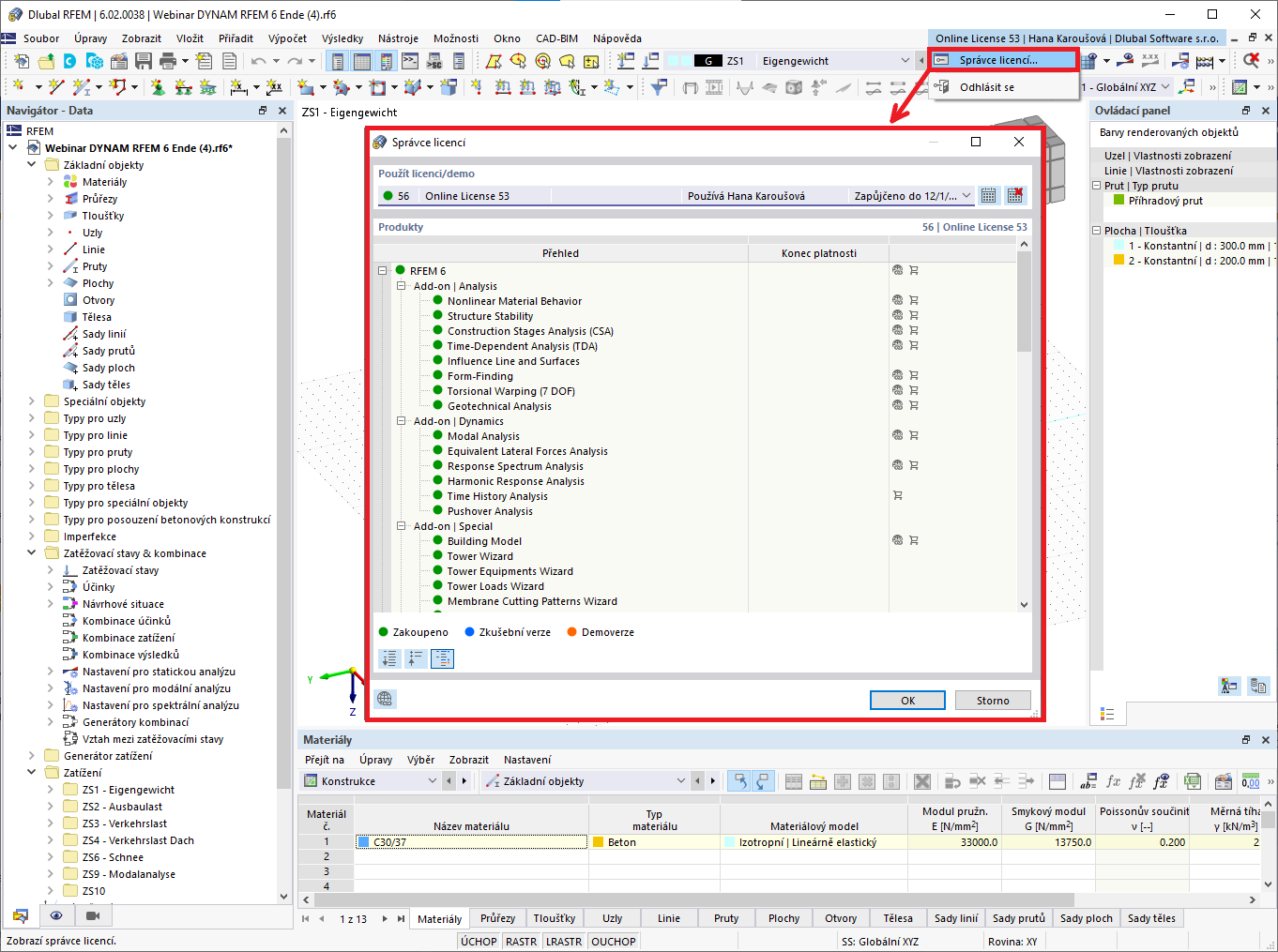
Task: Open Přejít na in the Materials panel
Action: point(325,760)
